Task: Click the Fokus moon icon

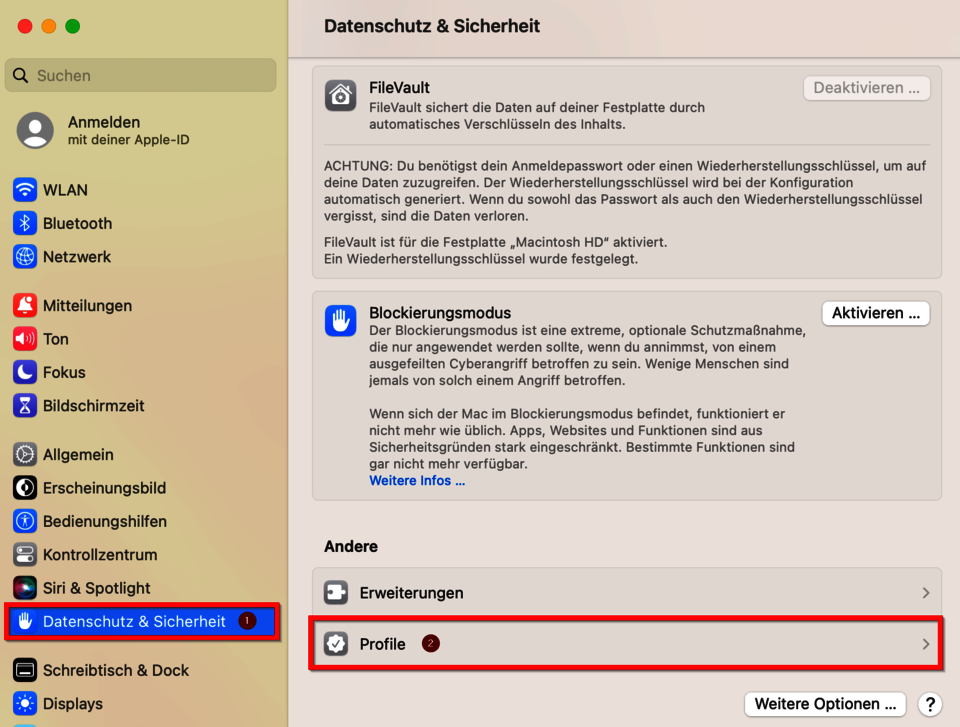Action: [25, 372]
